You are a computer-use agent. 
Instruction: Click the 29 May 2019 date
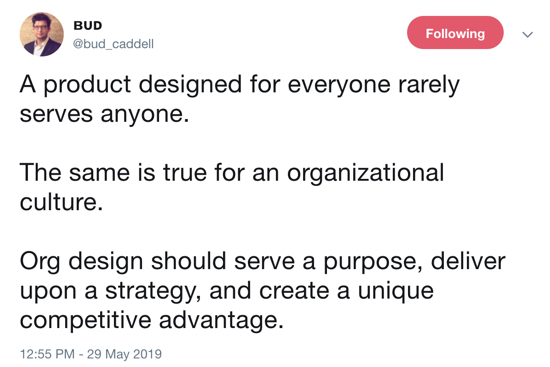pyautogui.click(x=124, y=354)
